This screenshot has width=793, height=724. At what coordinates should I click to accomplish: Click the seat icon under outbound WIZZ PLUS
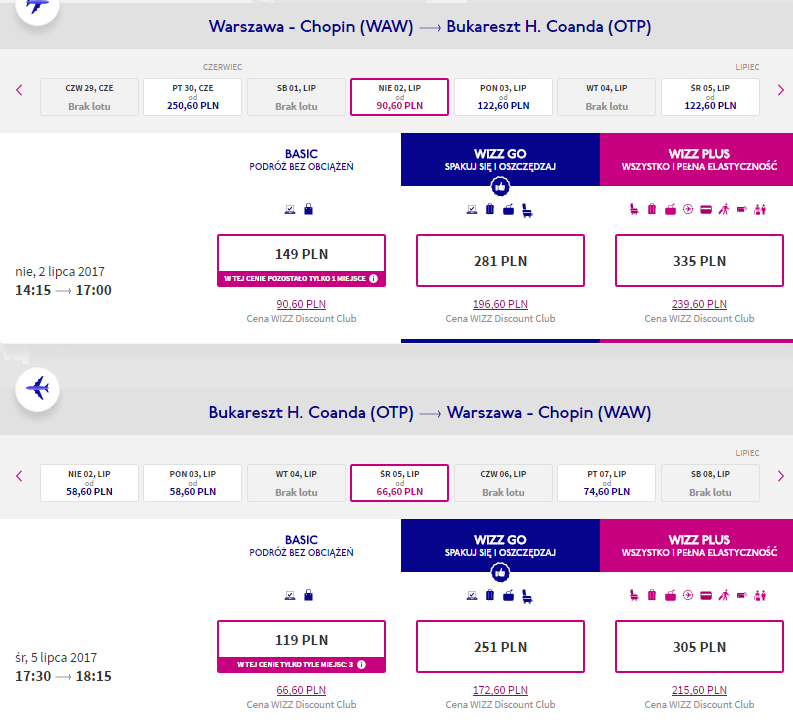pos(634,209)
